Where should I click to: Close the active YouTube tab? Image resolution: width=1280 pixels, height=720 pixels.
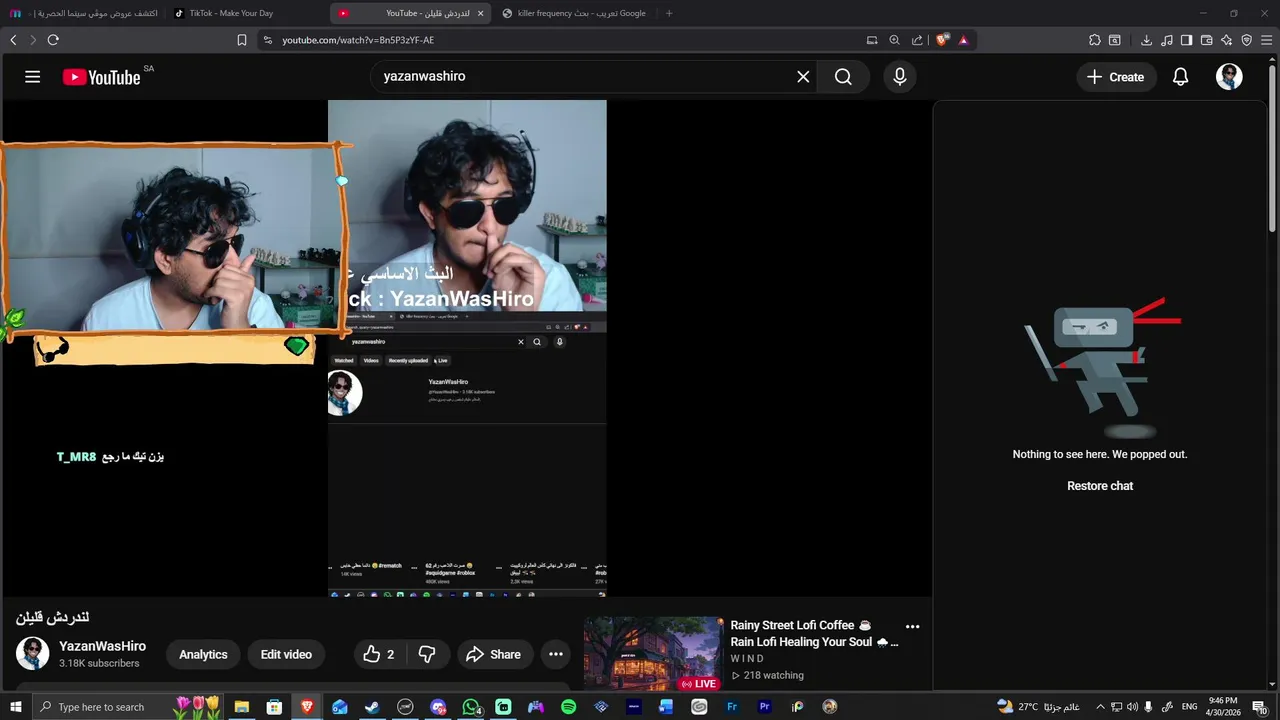[x=480, y=13]
